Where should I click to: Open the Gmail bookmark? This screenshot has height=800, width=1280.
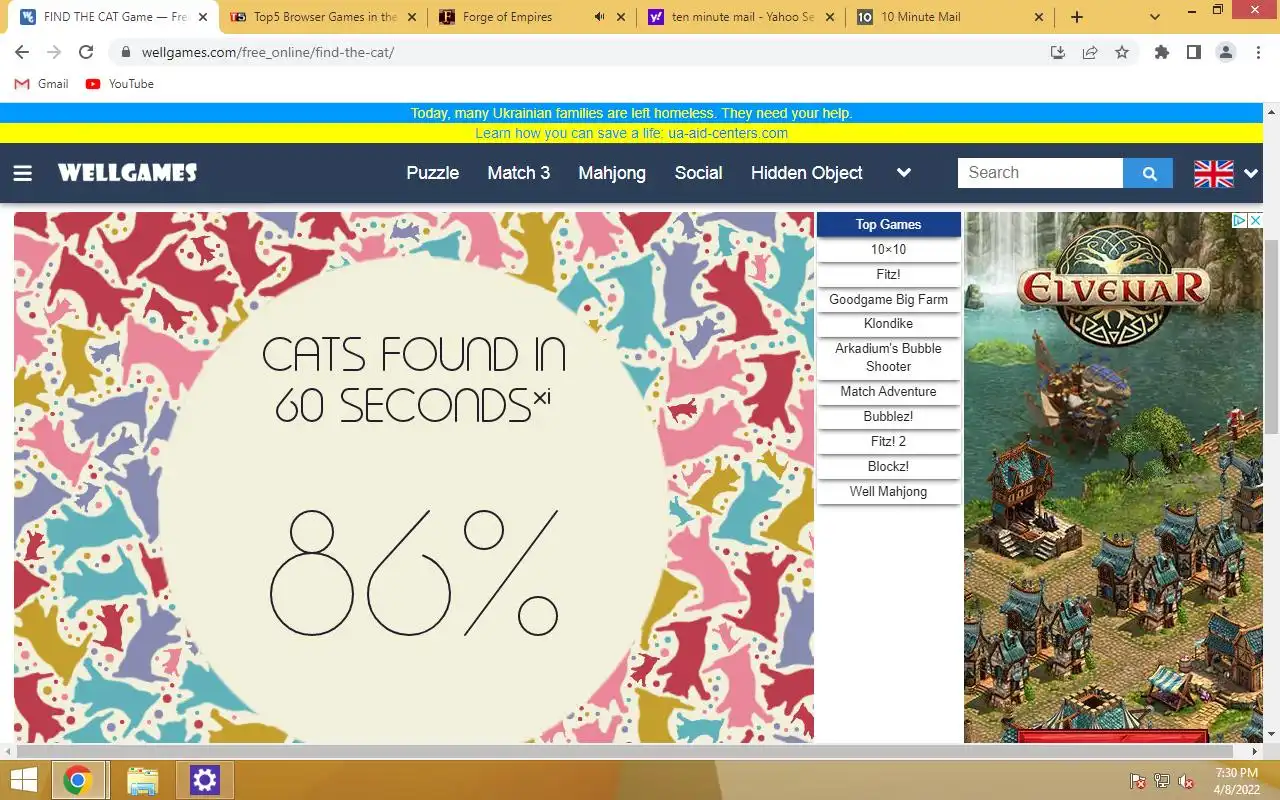point(42,84)
